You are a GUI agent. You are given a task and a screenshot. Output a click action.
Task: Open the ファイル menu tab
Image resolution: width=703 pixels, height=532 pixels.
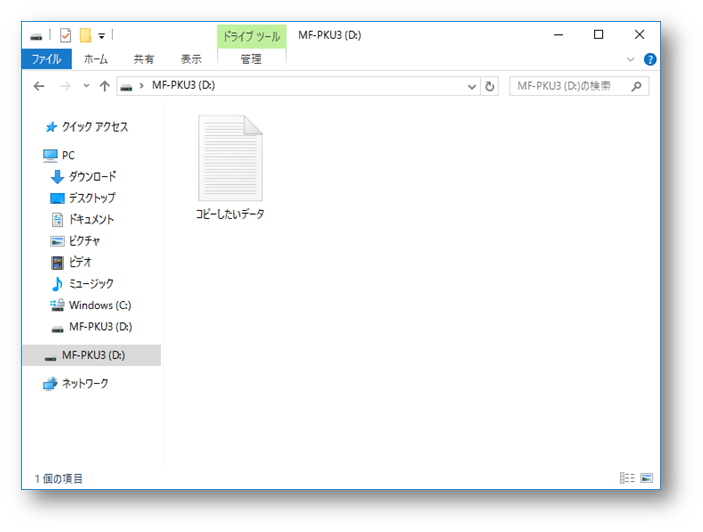47,59
